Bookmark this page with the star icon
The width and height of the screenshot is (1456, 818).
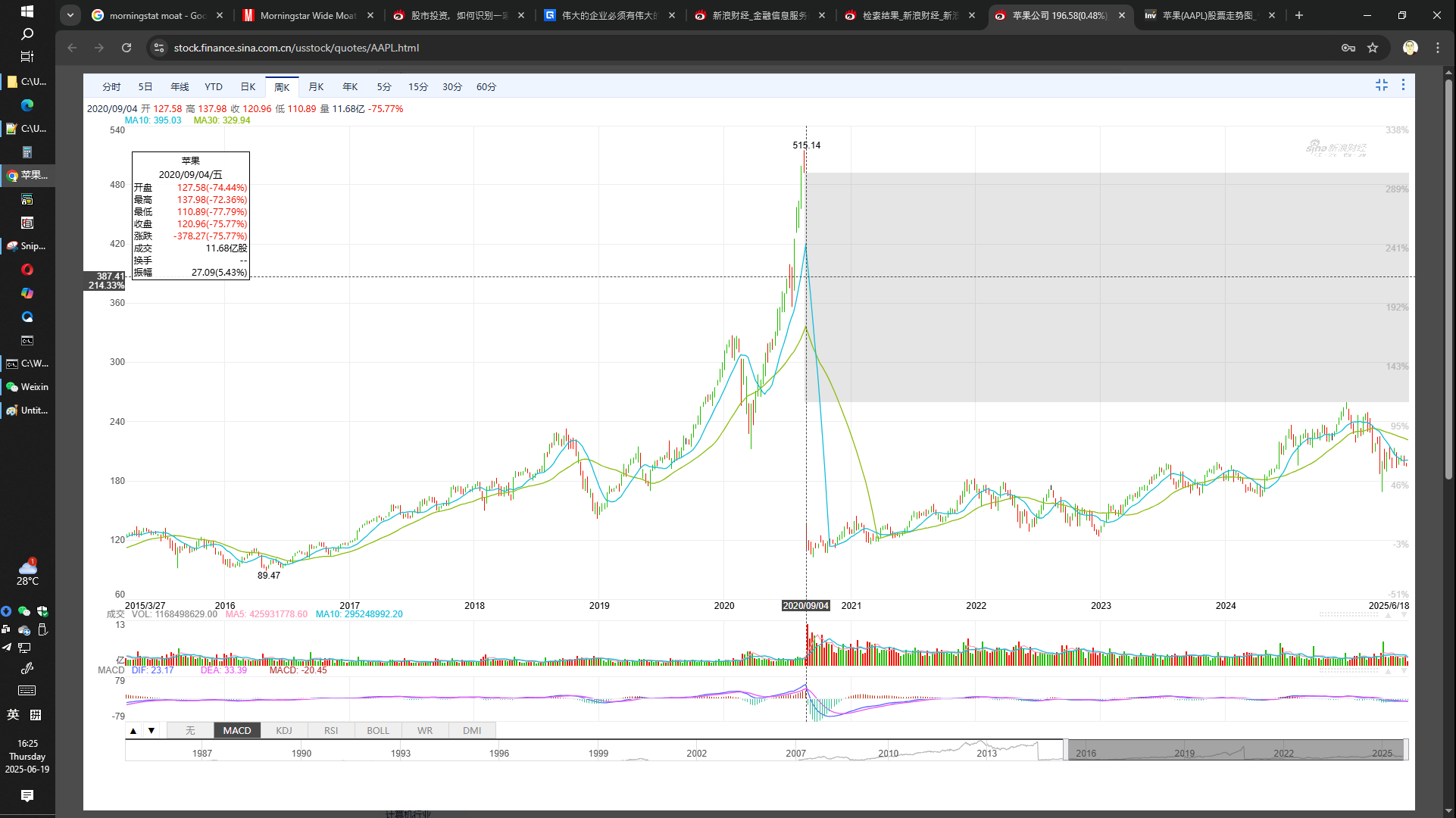pyautogui.click(x=1373, y=48)
